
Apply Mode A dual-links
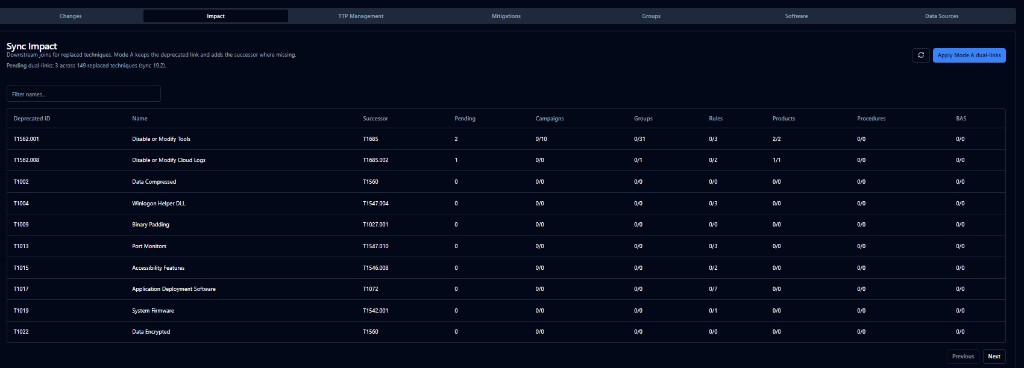pos(969,55)
